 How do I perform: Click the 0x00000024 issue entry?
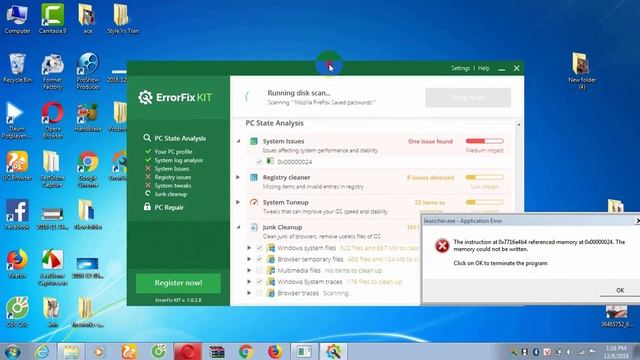tap(294, 162)
